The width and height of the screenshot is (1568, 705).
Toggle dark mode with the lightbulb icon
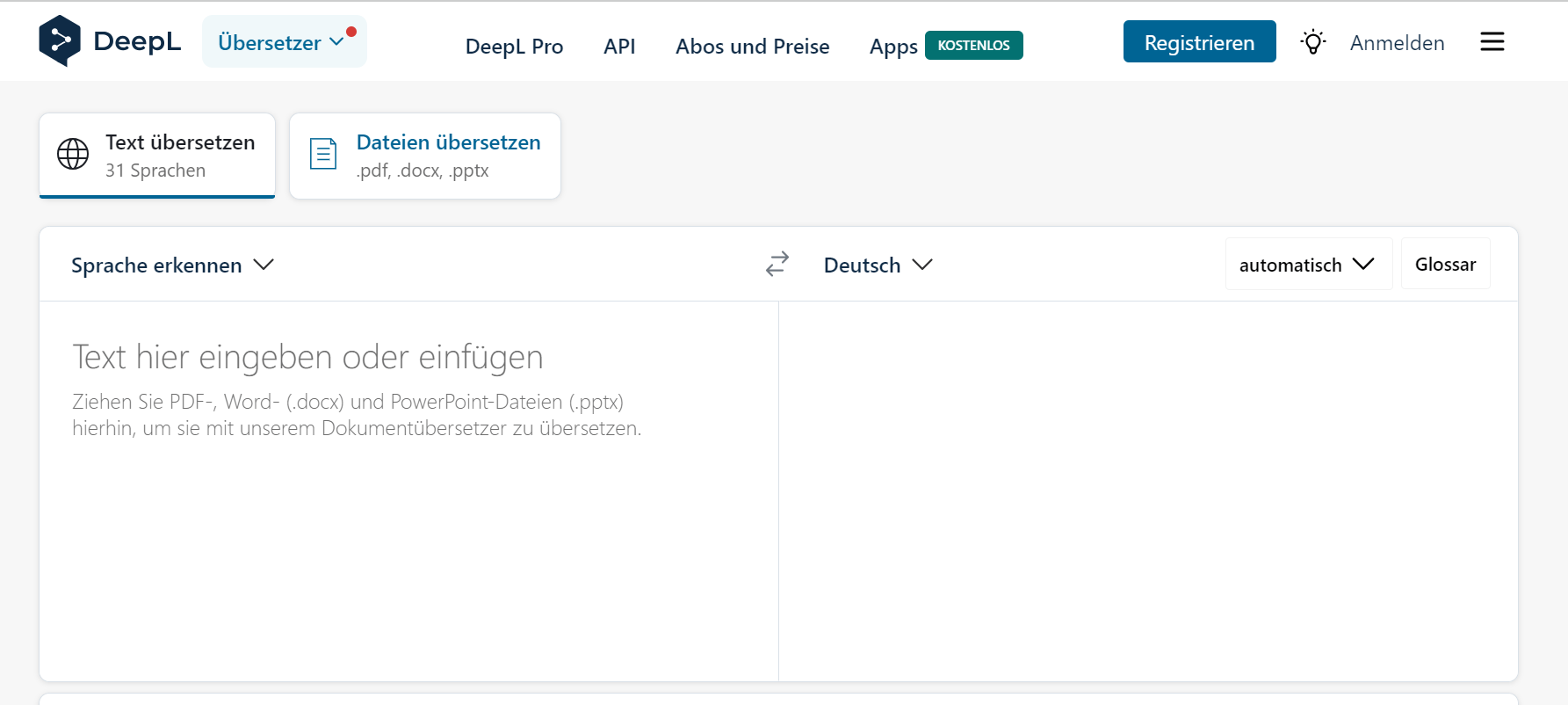tap(1313, 42)
